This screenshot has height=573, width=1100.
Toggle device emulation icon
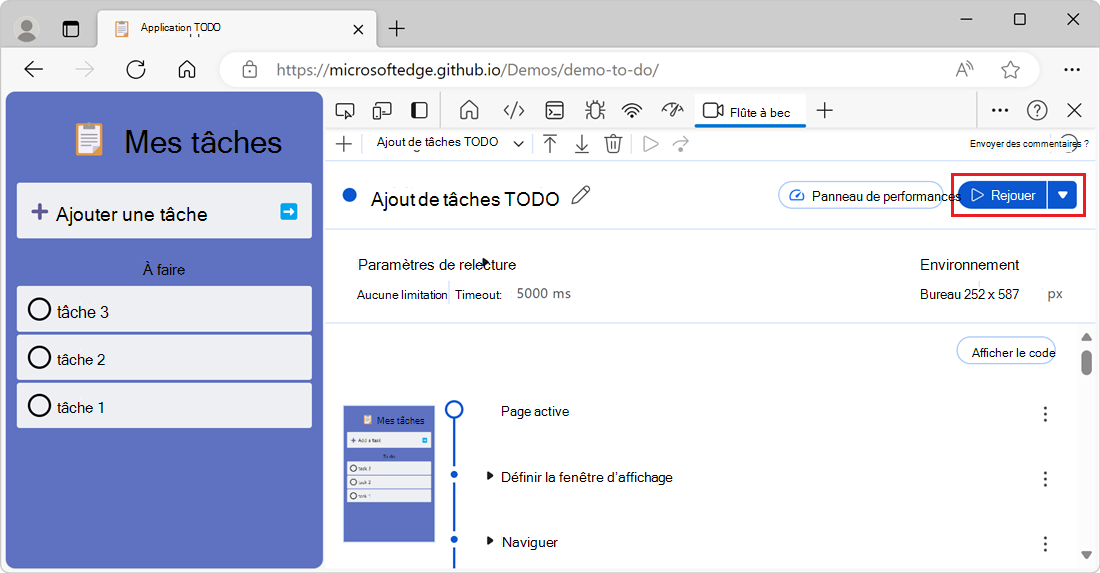(x=382, y=111)
